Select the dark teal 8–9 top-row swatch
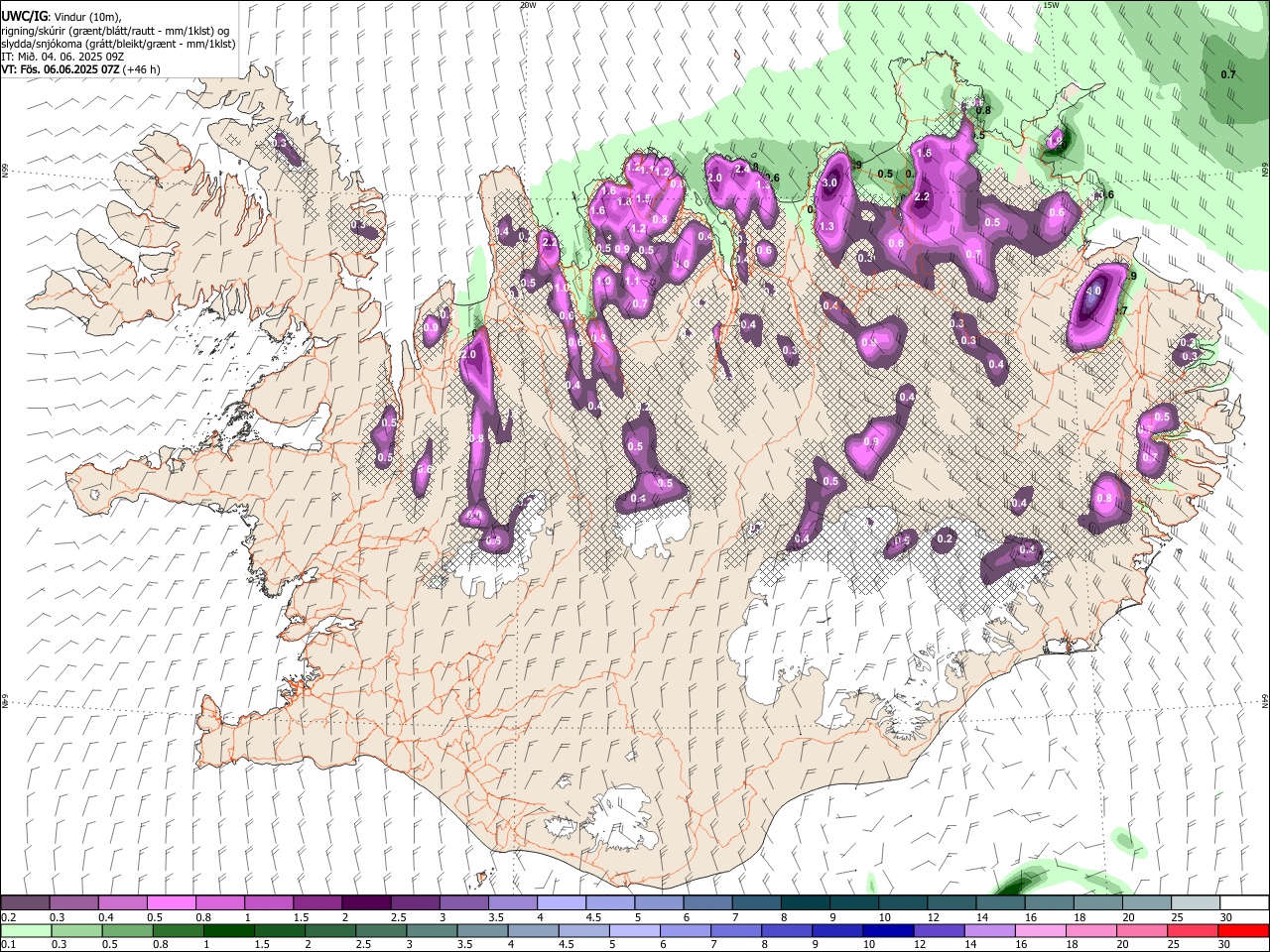This screenshot has width=1270, height=952. coord(805,903)
